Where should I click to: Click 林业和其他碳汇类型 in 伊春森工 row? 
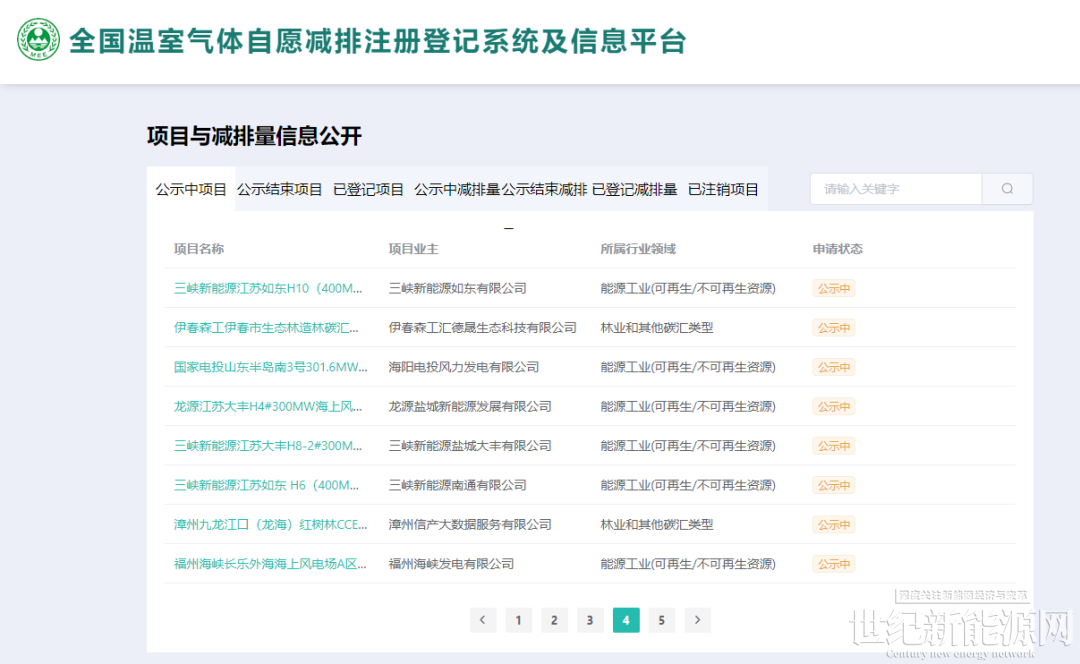pyautogui.click(x=656, y=328)
